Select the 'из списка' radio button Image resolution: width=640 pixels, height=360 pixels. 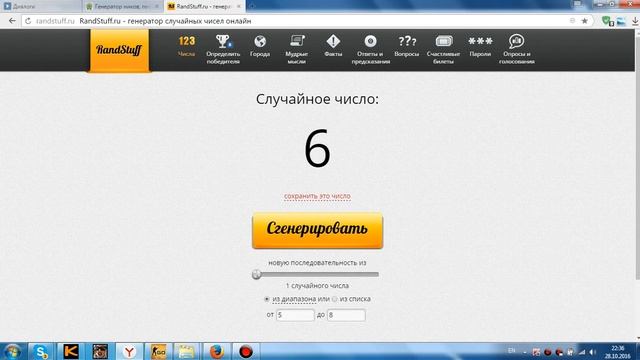pos(335,299)
